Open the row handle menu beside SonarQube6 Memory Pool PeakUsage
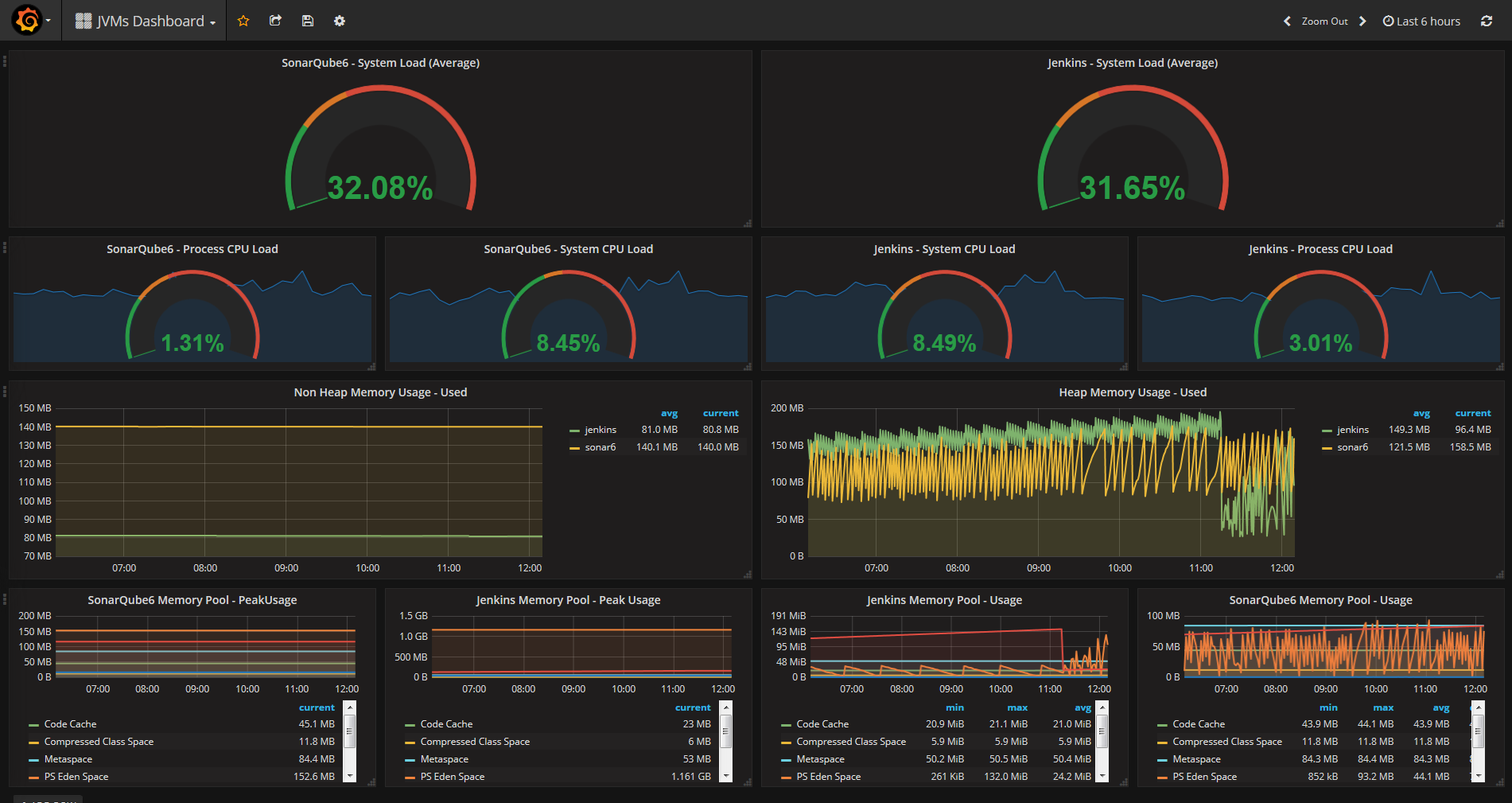 click(5, 598)
